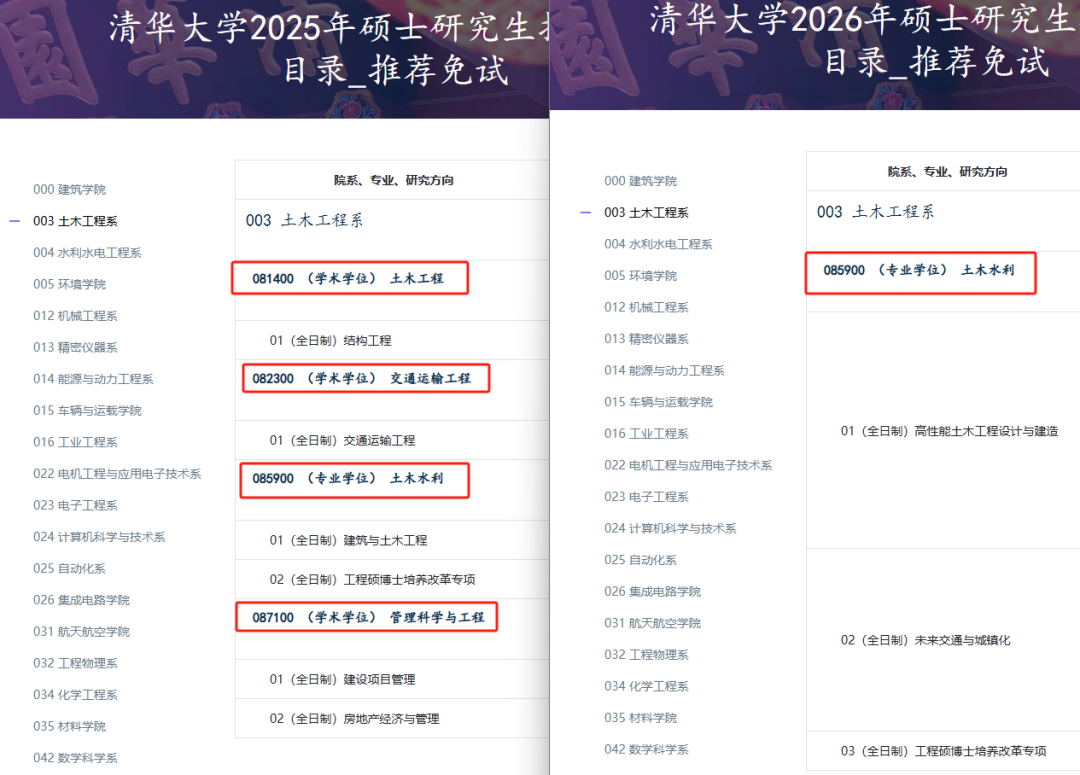Choose 012 机械工程系 in the 2026 sidebar
Viewport: 1080px width, 775px height.
pyautogui.click(x=646, y=308)
